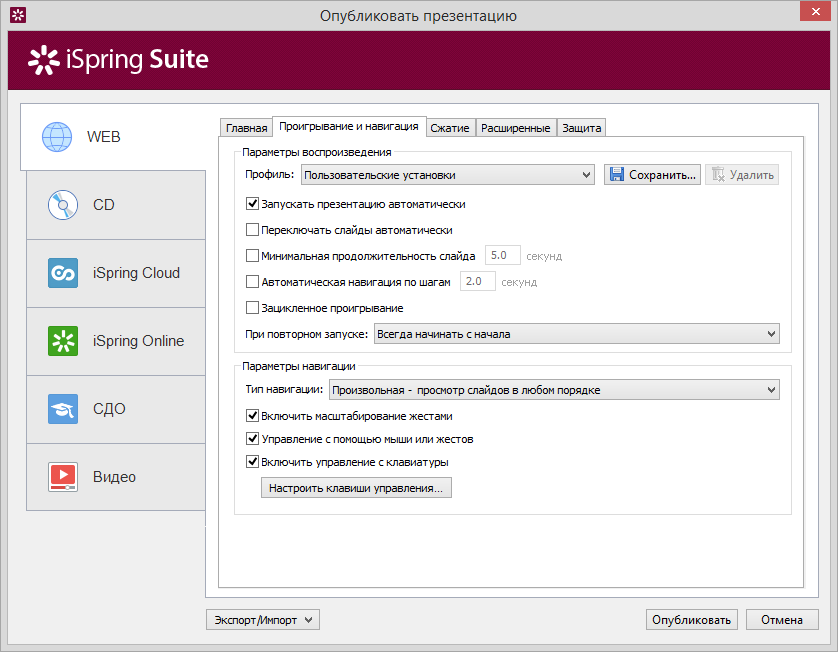
Task: Enable Переключать слайды автоматически
Action: 252,230
